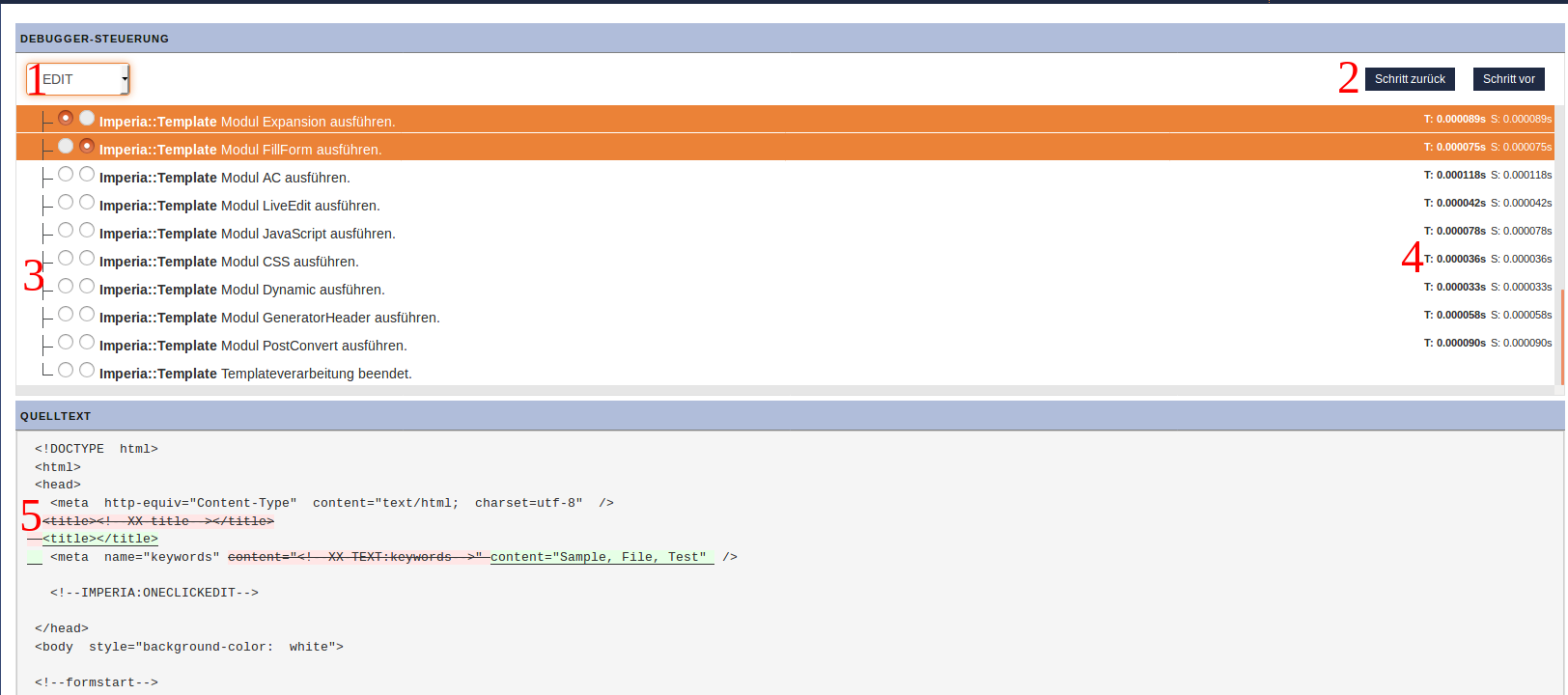Image resolution: width=1568 pixels, height=695 pixels.
Task: Click the '<!--IMPERIA:ONECLICKEDIT-->' comment line
Action: (154, 593)
